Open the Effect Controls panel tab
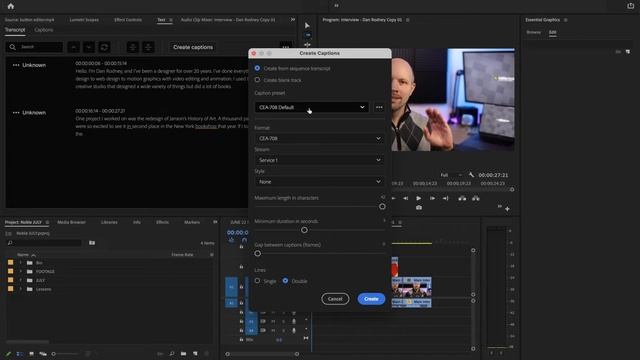640x360 pixels. tap(128, 20)
